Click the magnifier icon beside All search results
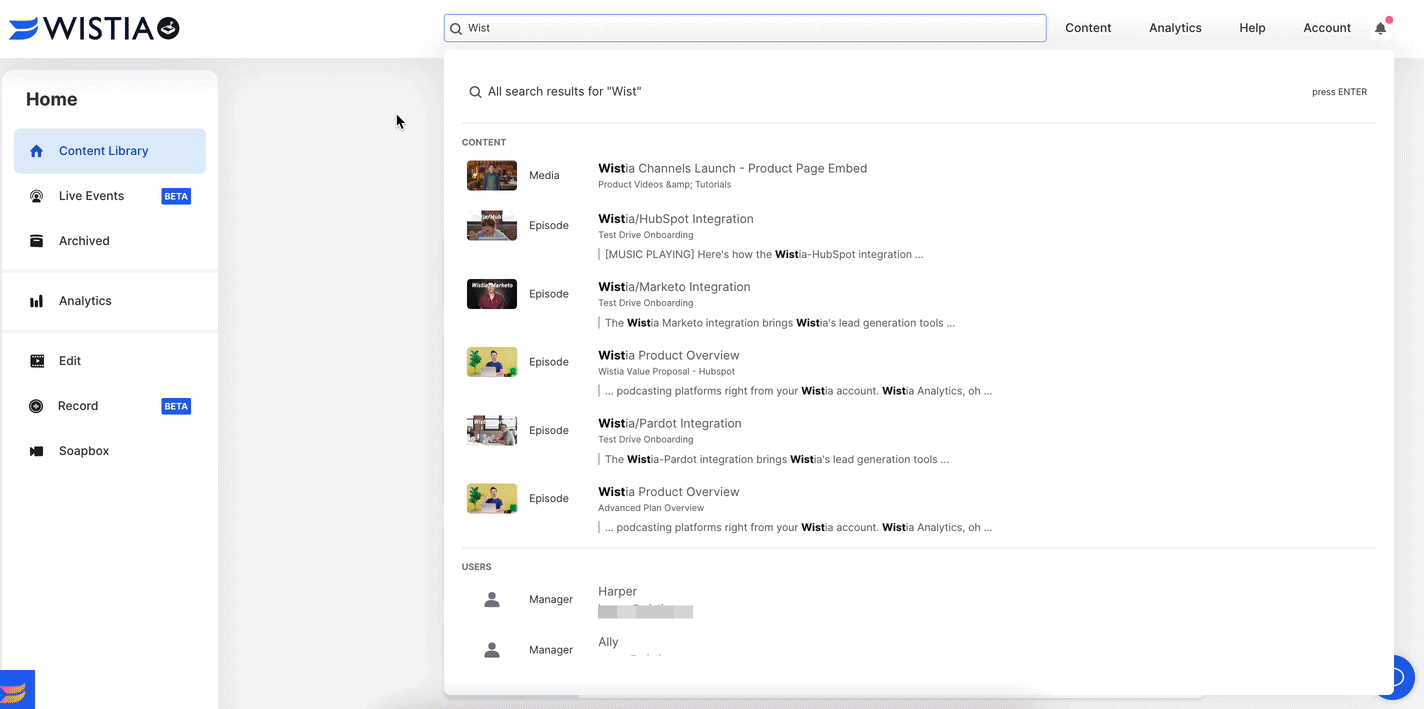The height and width of the screenshot is (709, 1424). point(476,92)
